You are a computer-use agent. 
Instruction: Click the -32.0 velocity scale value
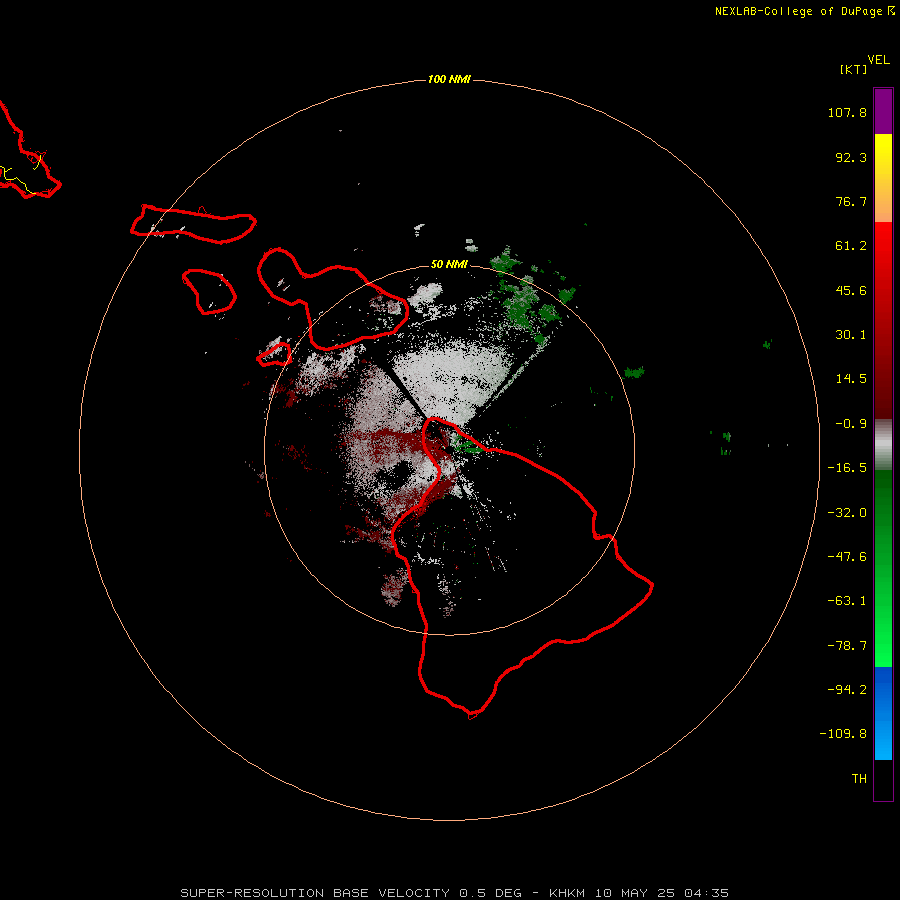[847, 513]
